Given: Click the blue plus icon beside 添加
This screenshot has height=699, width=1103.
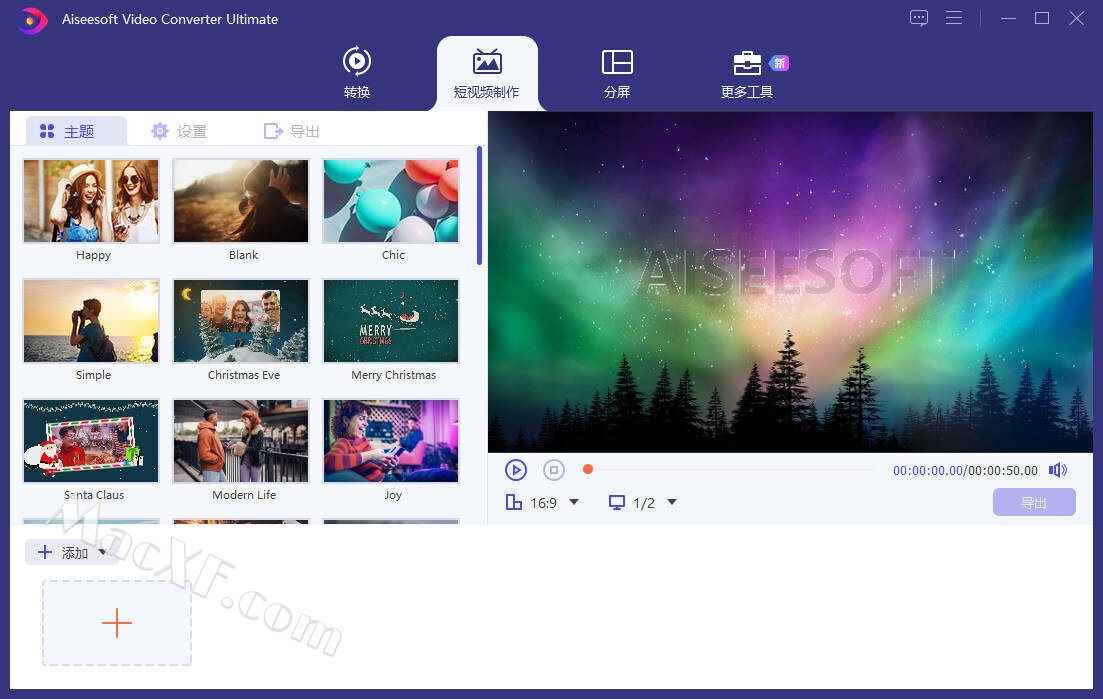Looking at the screenshot, I should 44,552.
